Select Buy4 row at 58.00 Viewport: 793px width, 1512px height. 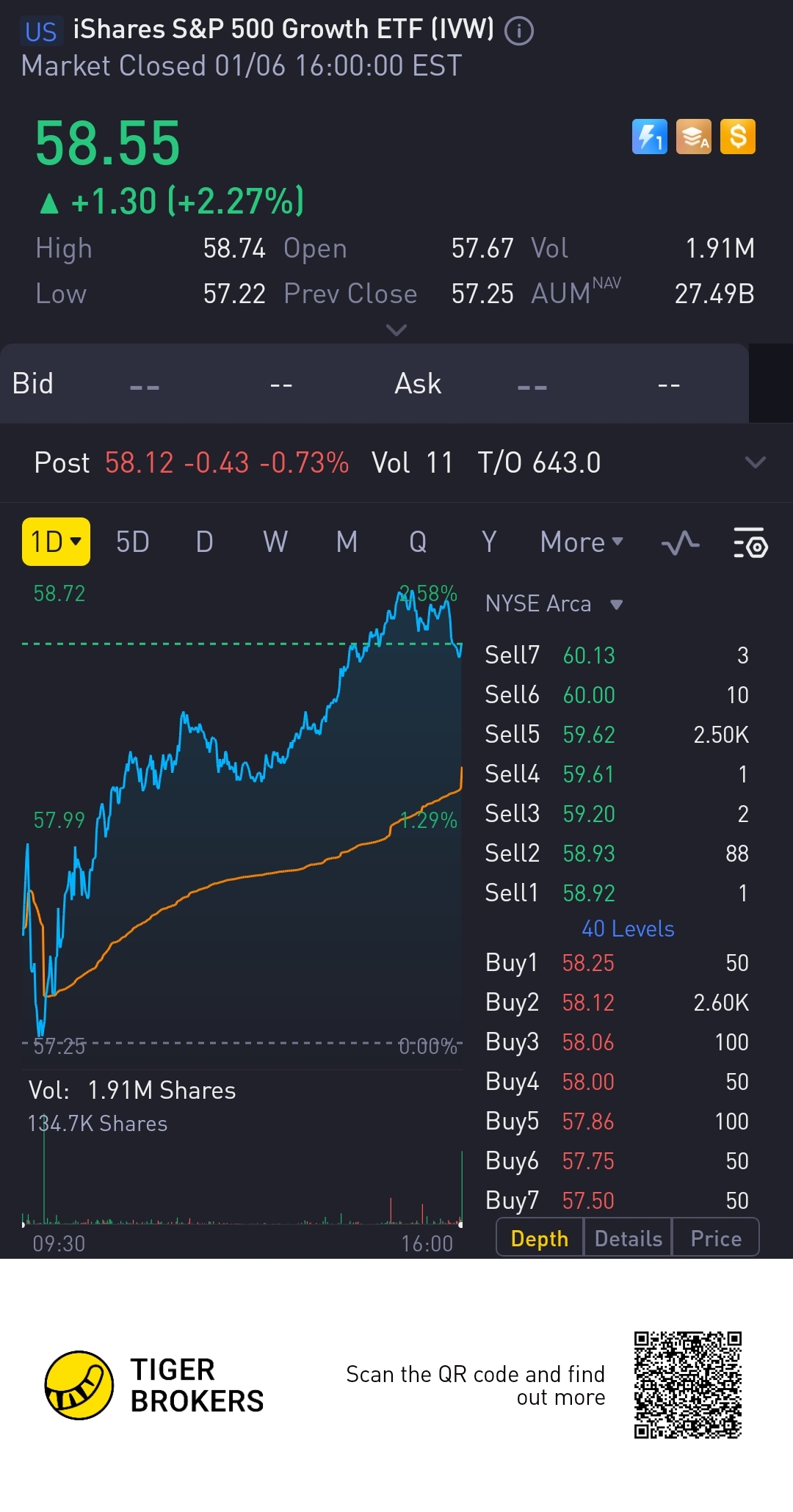[x=617, y=1081]
